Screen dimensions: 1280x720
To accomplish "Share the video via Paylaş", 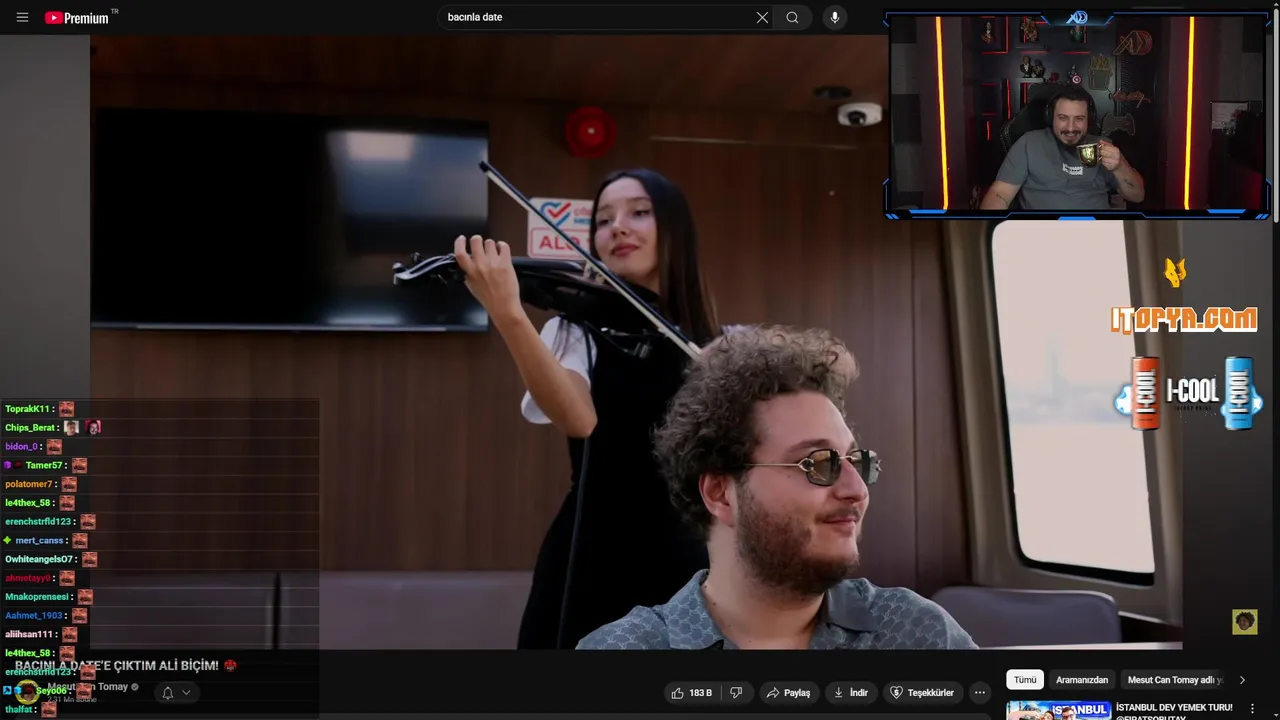I will pos(788,692).
